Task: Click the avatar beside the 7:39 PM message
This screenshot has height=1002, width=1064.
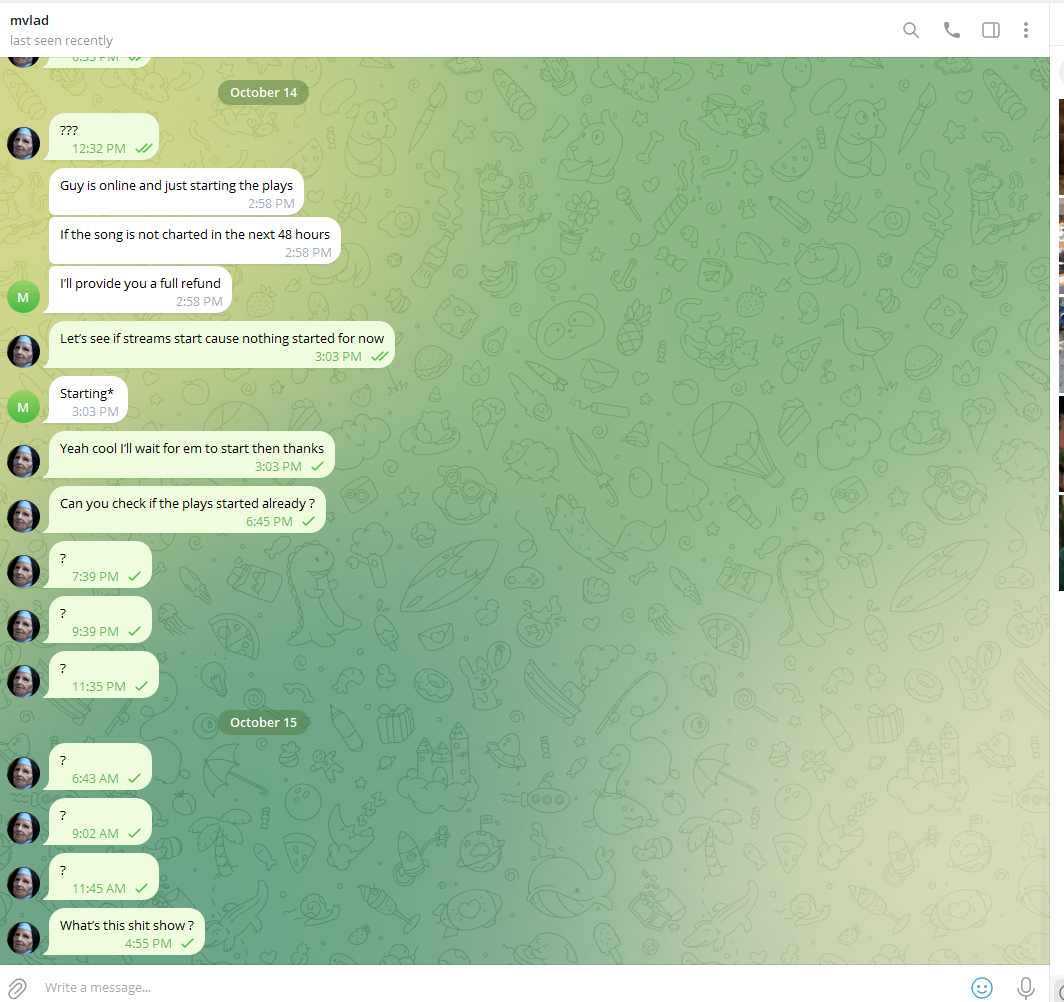Action: (x=23, y=571)
